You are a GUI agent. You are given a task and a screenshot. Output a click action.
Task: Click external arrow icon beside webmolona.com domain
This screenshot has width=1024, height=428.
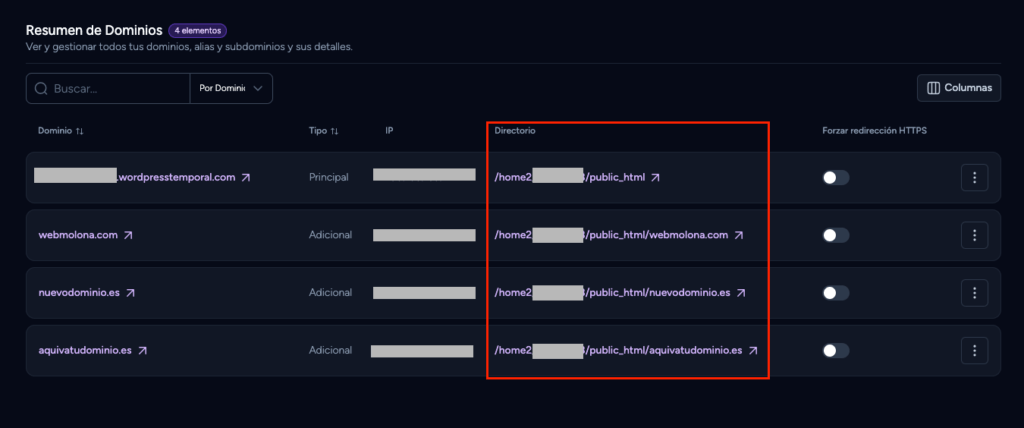point(128,235)
